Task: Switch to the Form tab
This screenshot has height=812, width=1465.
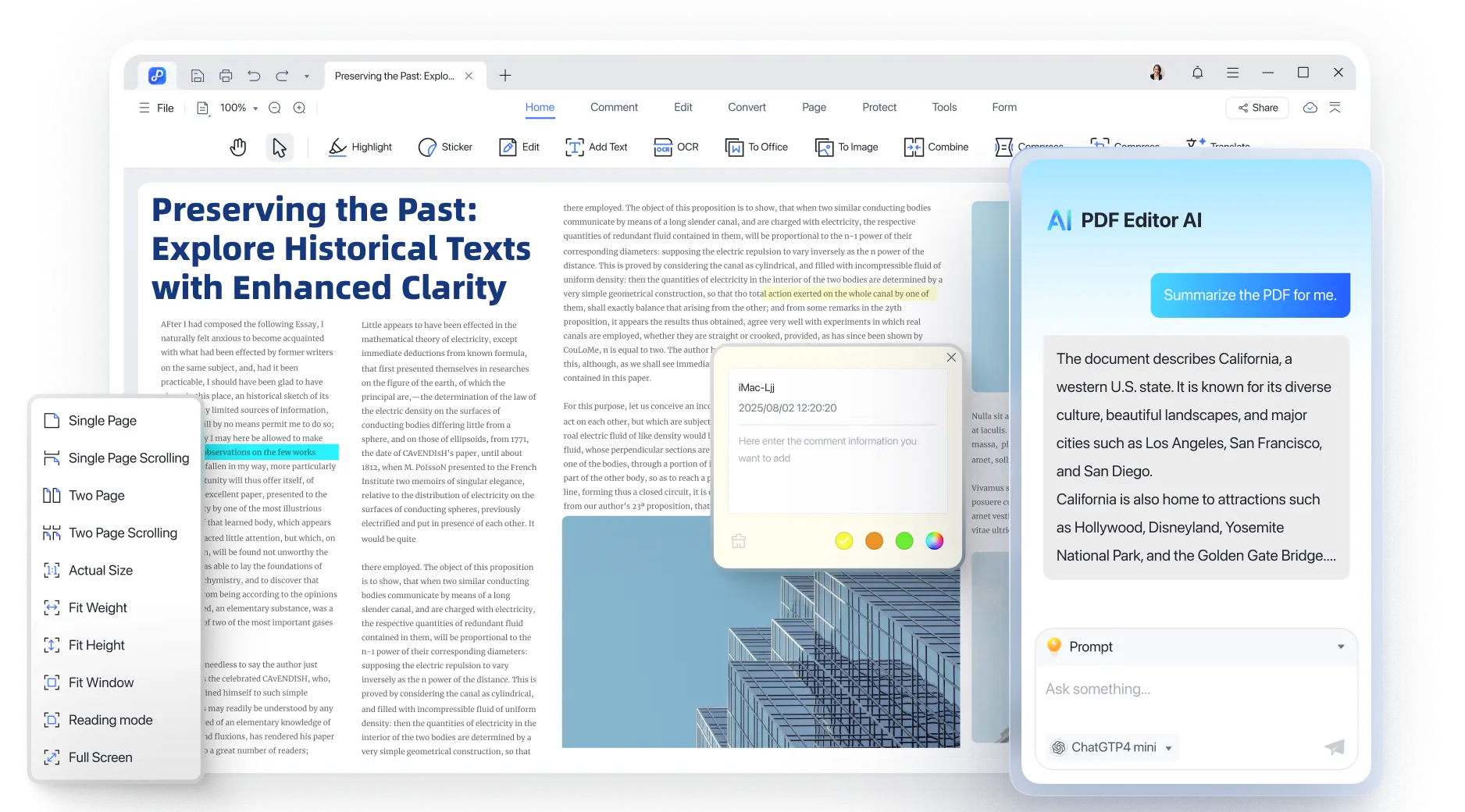Action: [1004, 108]
